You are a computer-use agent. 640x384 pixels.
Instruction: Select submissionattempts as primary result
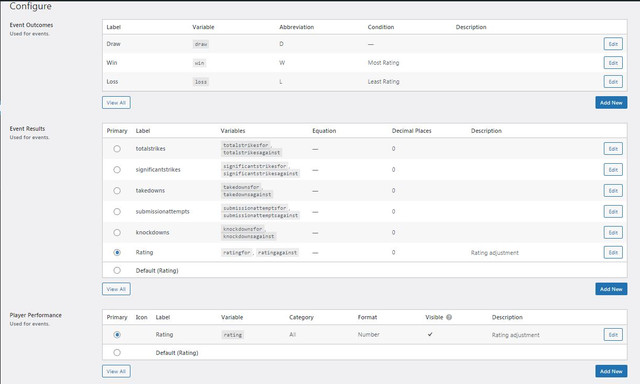pos(117,211)
